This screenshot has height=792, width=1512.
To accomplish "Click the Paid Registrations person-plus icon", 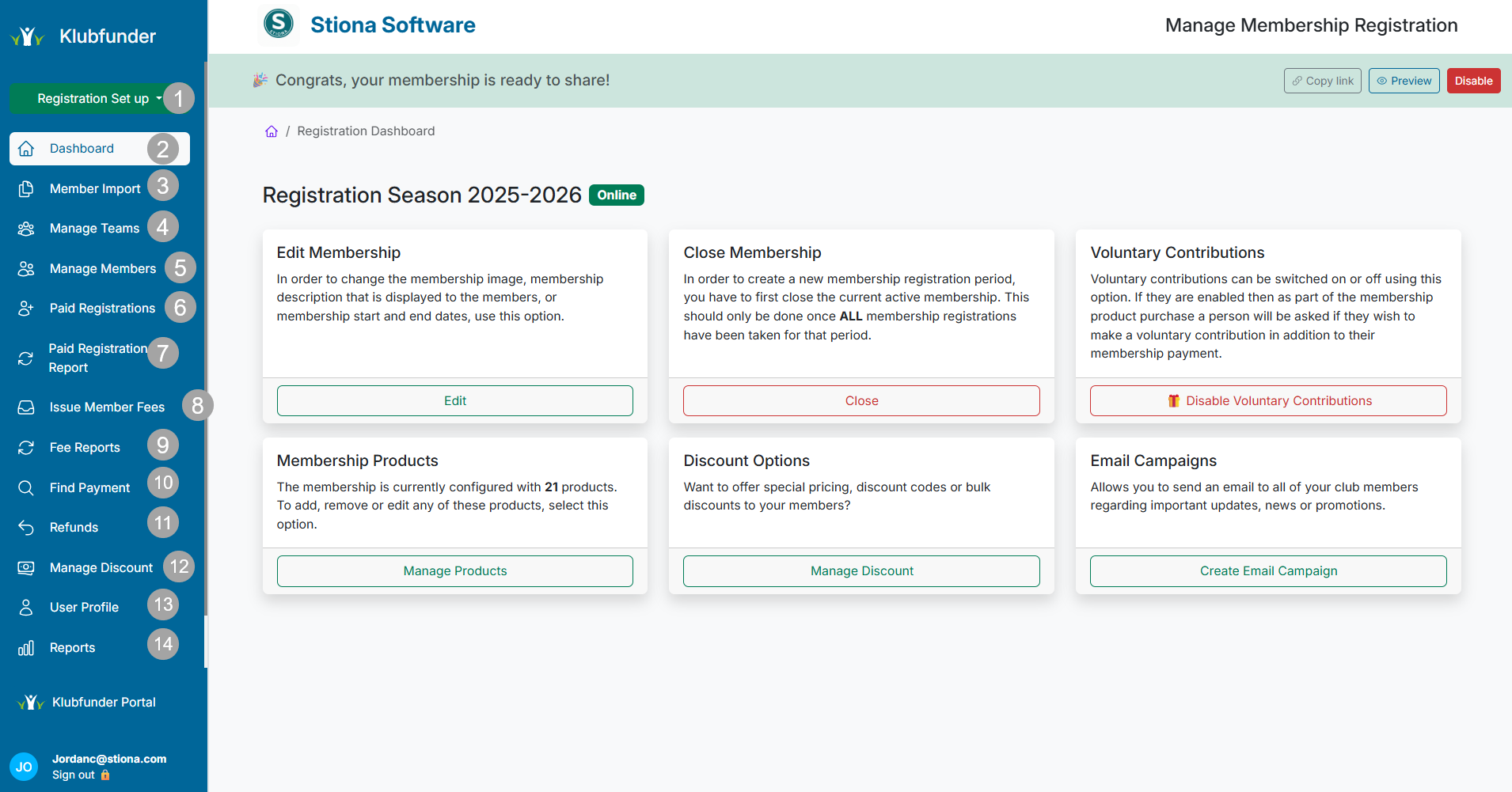I will pos(27,308).
